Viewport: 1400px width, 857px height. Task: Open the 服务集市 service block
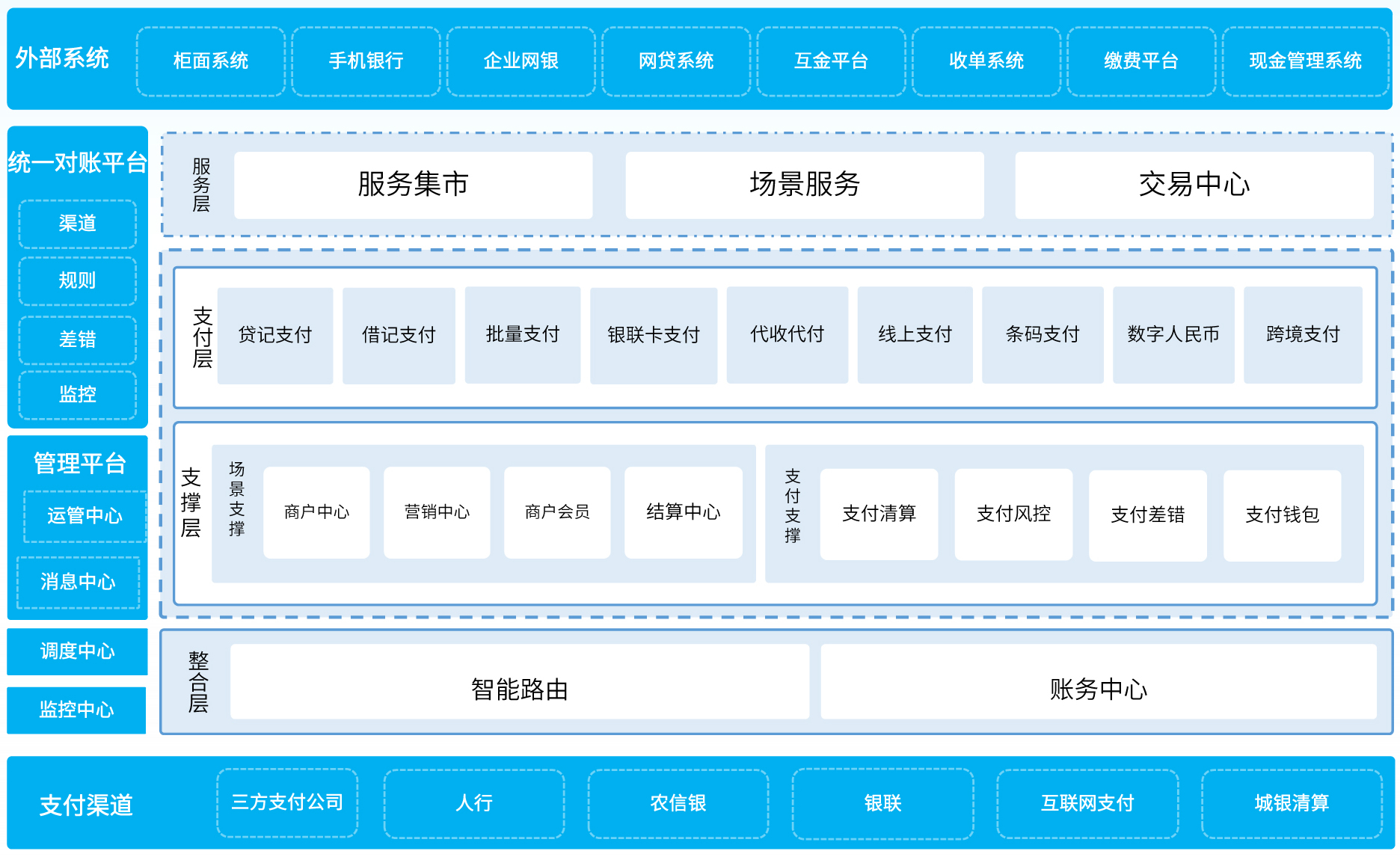412,185
